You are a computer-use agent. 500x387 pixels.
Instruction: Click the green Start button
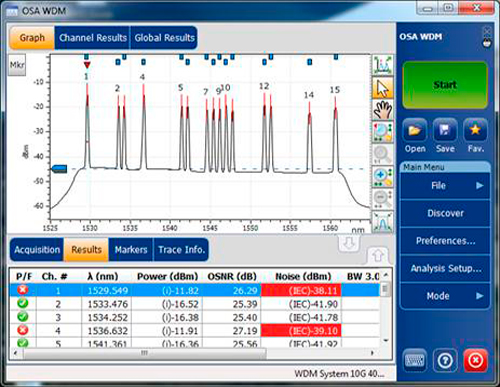(445, 85)
